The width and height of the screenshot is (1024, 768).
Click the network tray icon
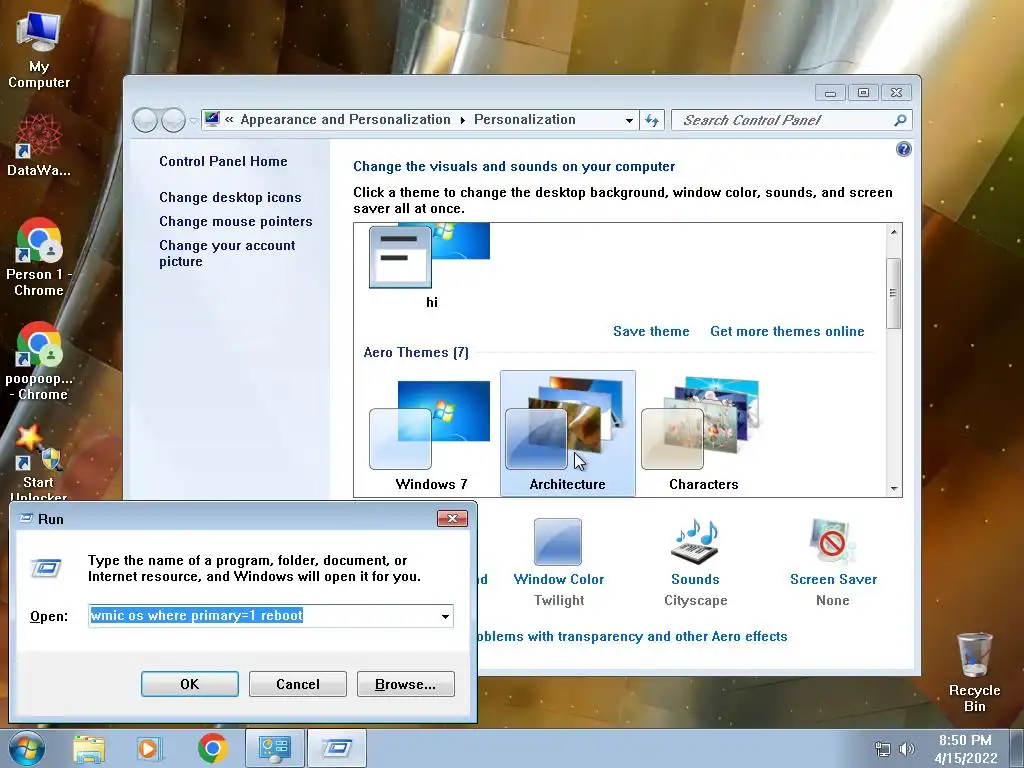[x=883, y=749]
